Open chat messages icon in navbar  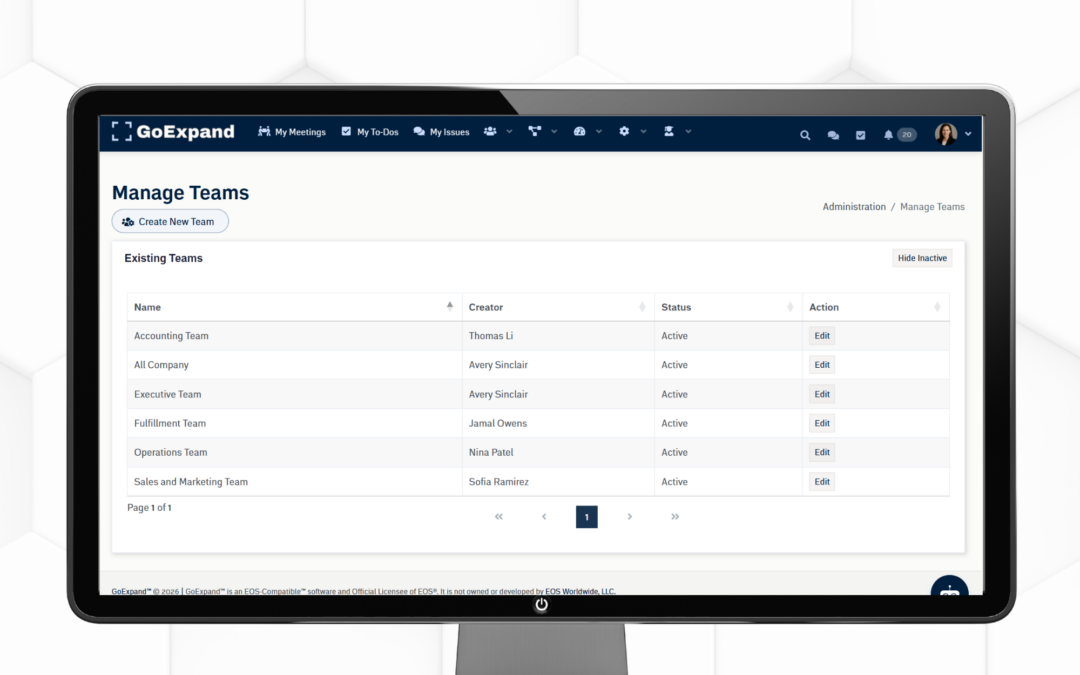833,133
